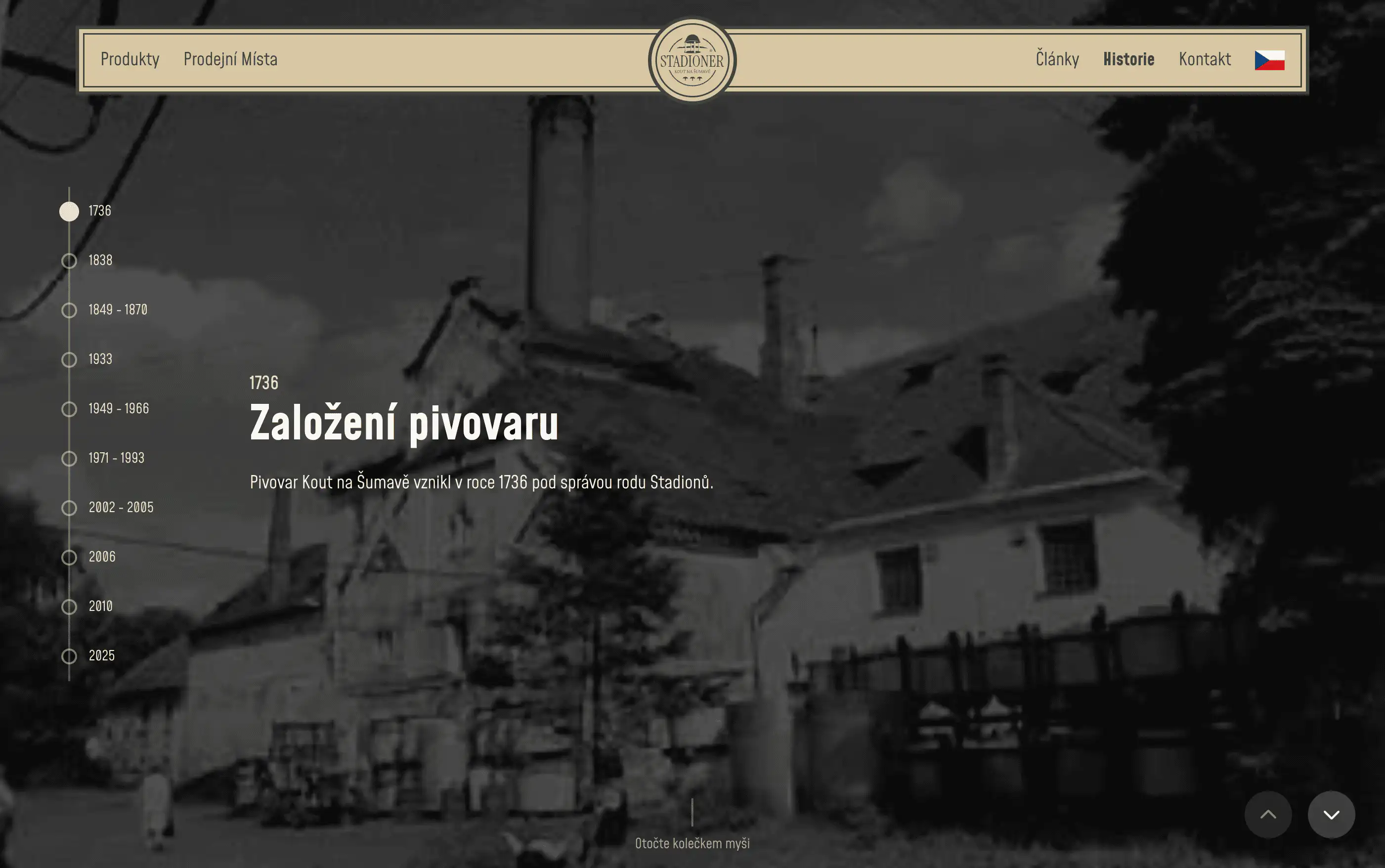1385x868 pixels.
Task: Jump to 1849 - 1870 timeline entry
Action: coord(118,310)
